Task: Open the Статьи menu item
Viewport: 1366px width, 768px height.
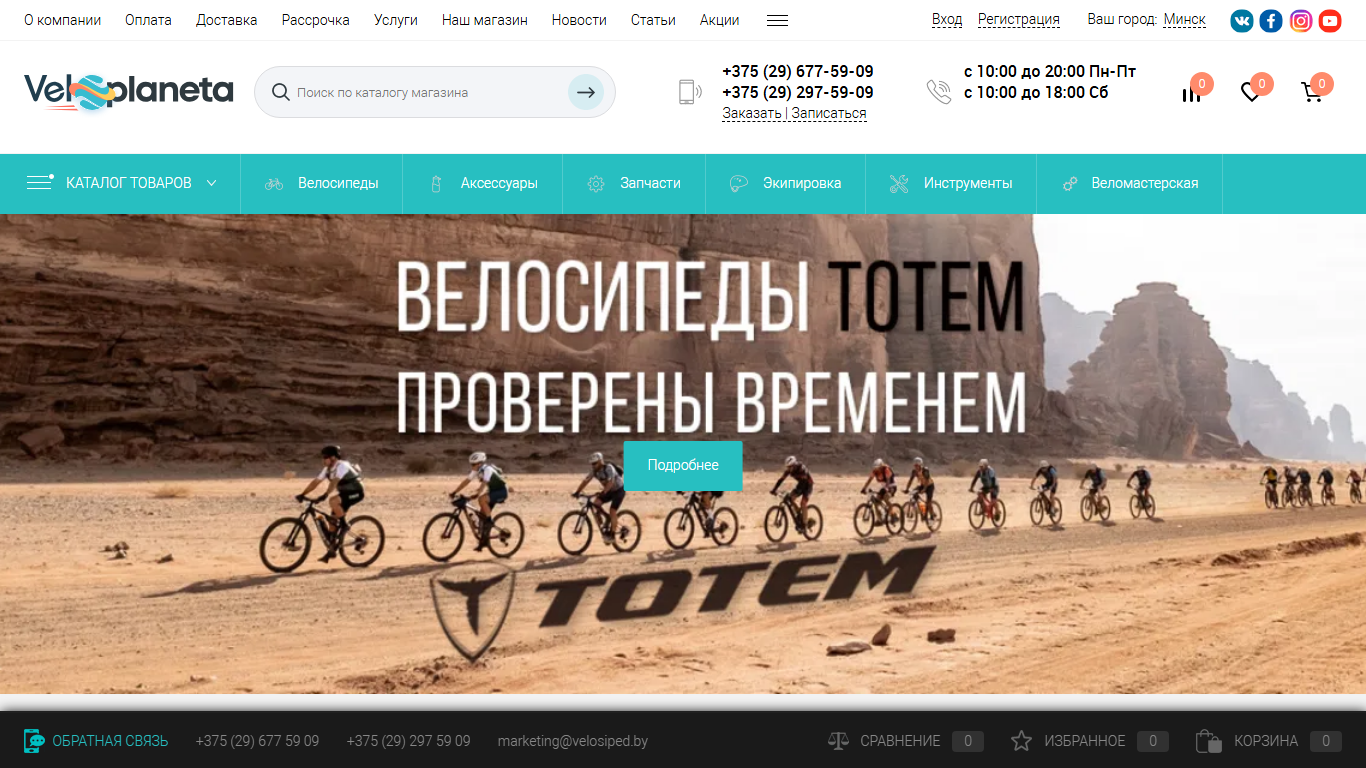Action: [x=653, y=20]
